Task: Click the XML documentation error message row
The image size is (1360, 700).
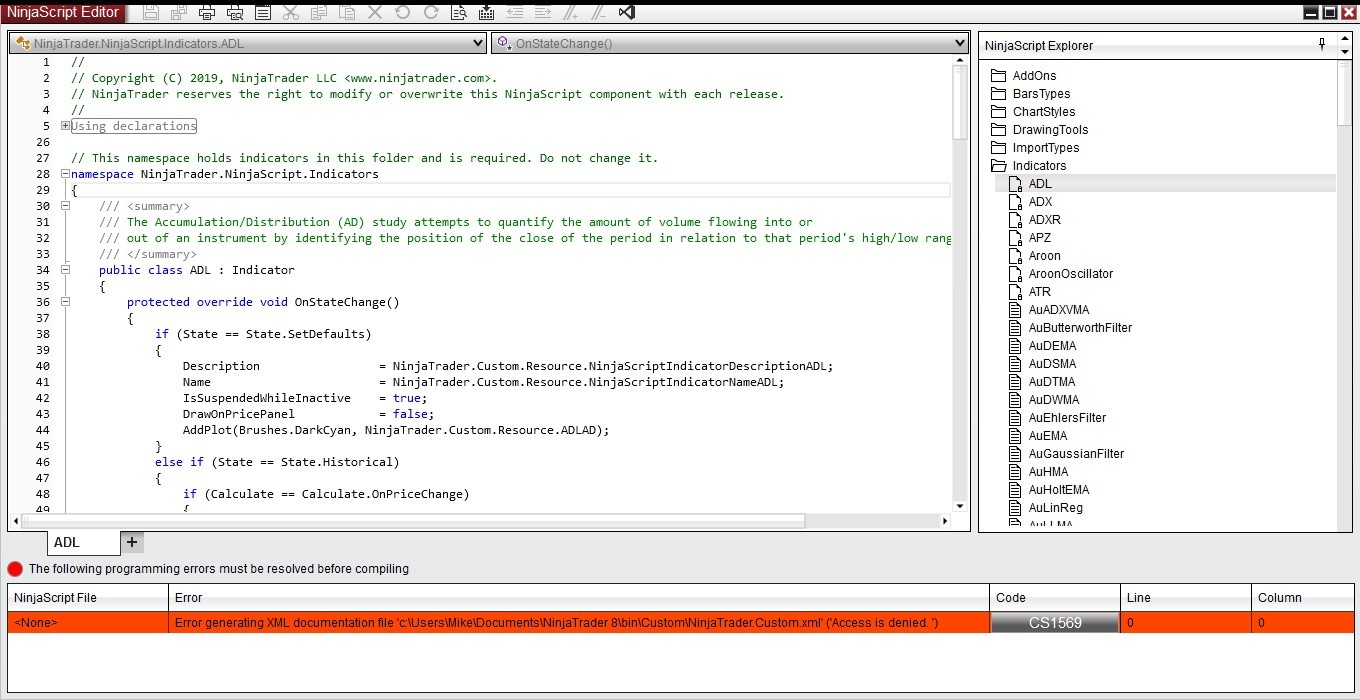Action: 680,622
